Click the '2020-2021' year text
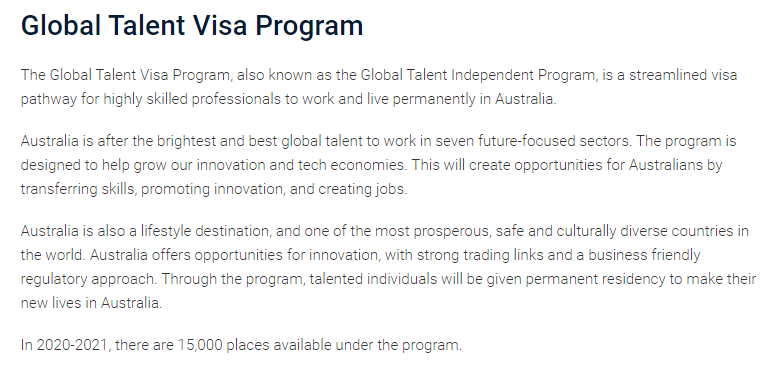 click(x=72, y=345)
